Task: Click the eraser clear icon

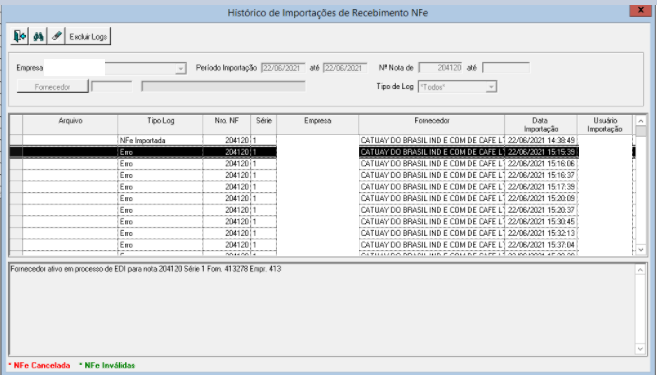Action: [x=57, y=36]
